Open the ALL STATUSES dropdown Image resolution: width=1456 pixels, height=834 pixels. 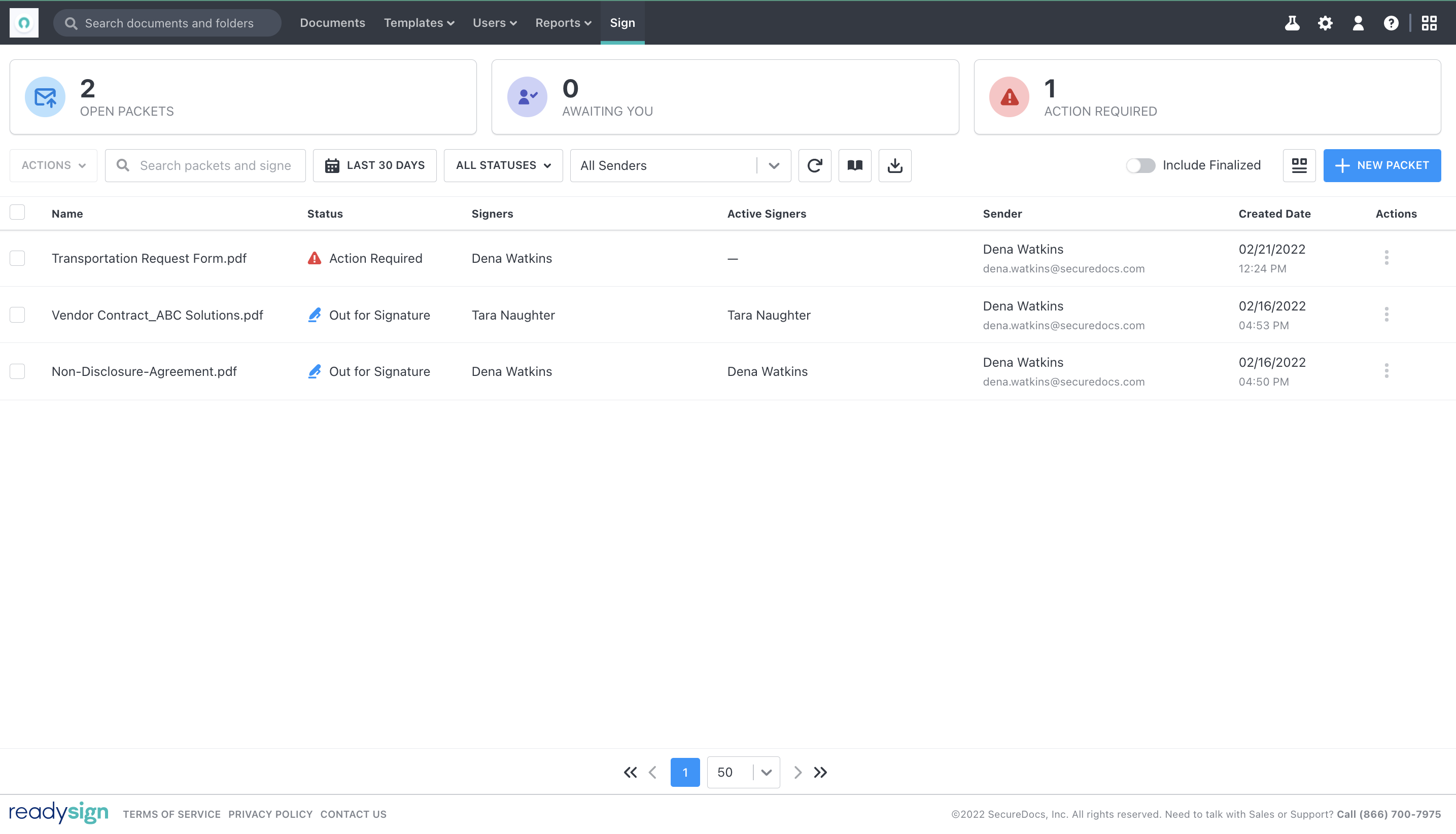[x=502, y=165]
